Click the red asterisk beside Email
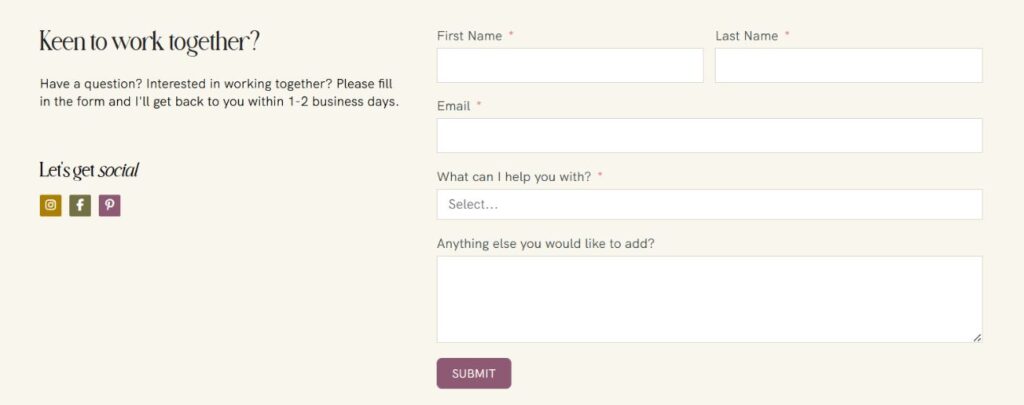 (x=479, y=105)
